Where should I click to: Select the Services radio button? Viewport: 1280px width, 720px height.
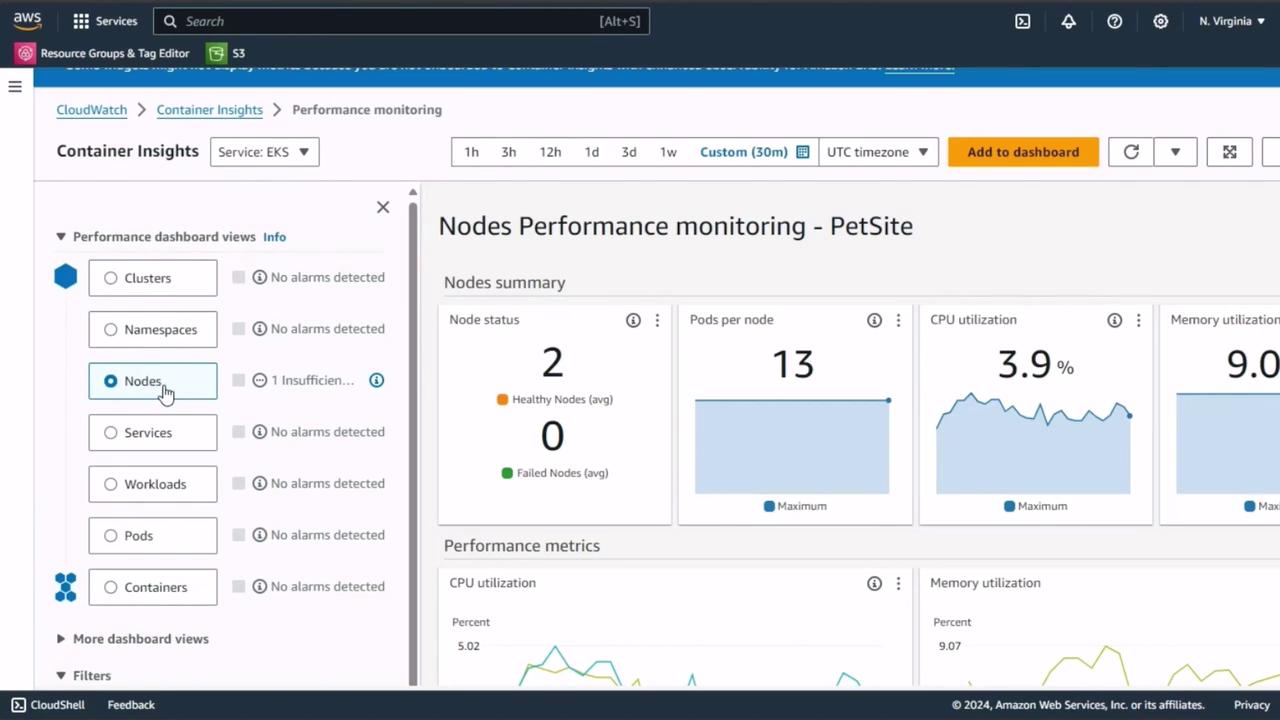coord(110,432)
